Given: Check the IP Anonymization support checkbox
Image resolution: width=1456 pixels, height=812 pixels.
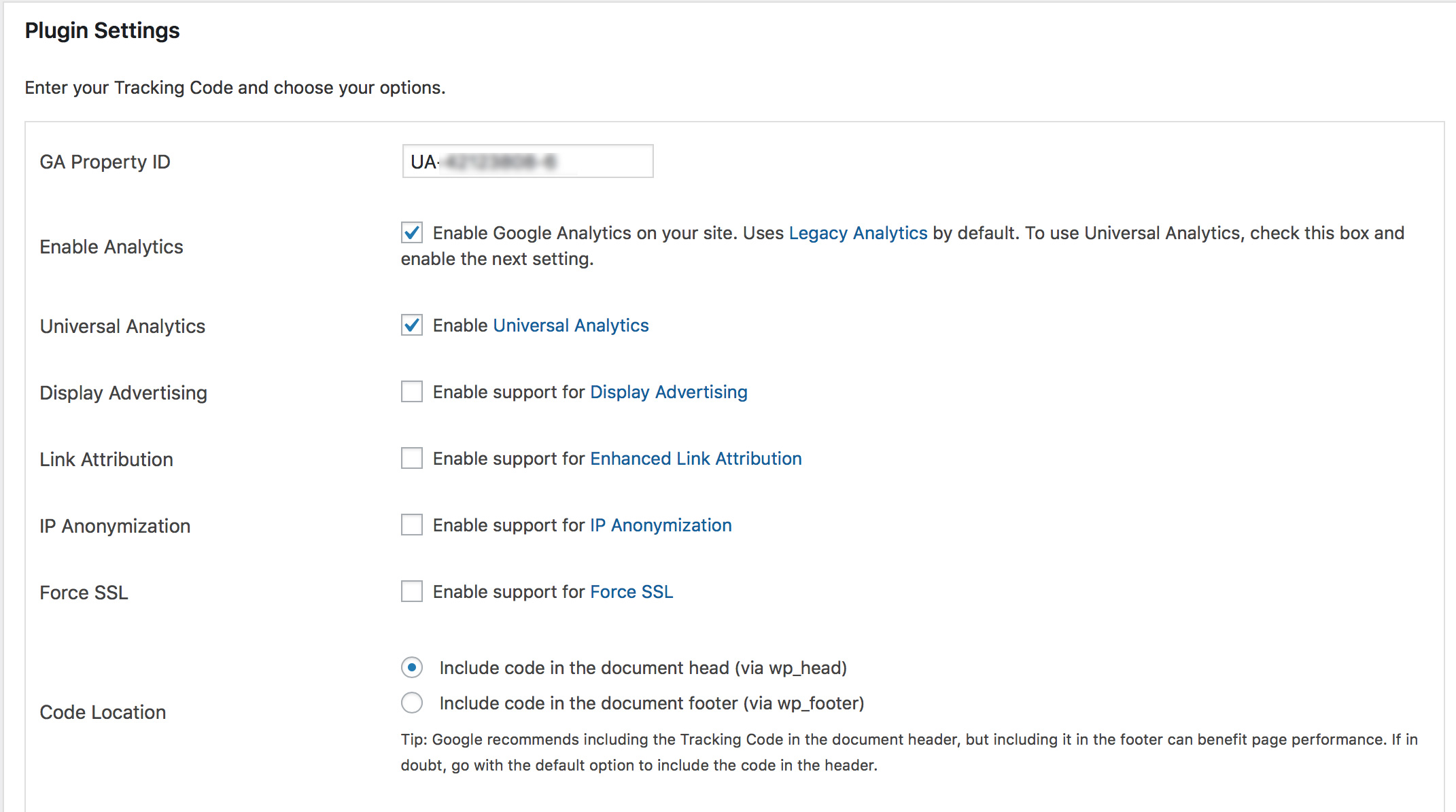Looking at the screenshot, I should coord(412,525).
